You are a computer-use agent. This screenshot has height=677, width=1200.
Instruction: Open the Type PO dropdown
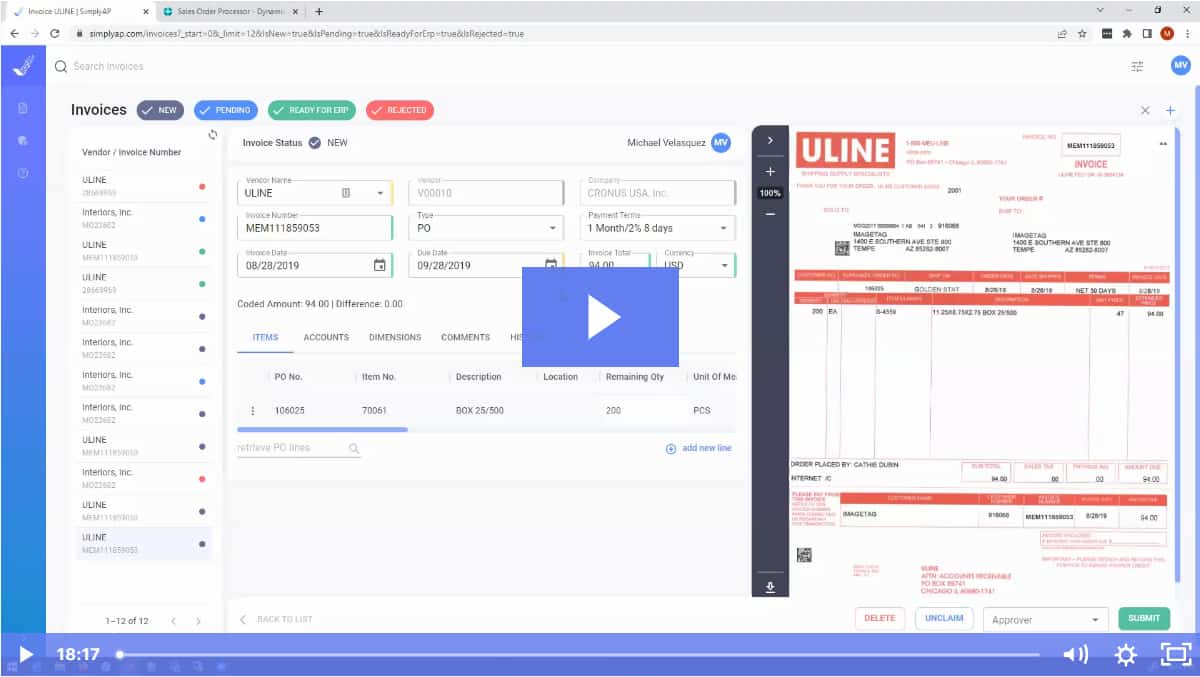486,228
